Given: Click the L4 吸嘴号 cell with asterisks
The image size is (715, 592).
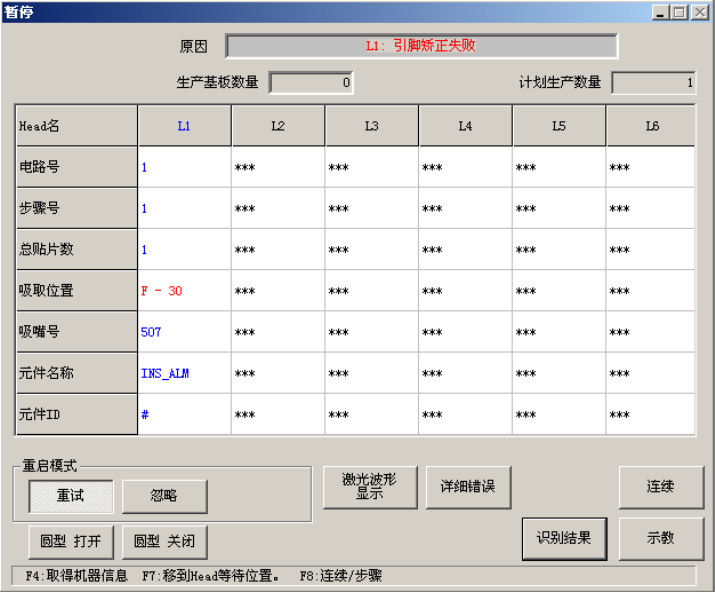Looking at the screenshot, I should (x=466, y=332).
